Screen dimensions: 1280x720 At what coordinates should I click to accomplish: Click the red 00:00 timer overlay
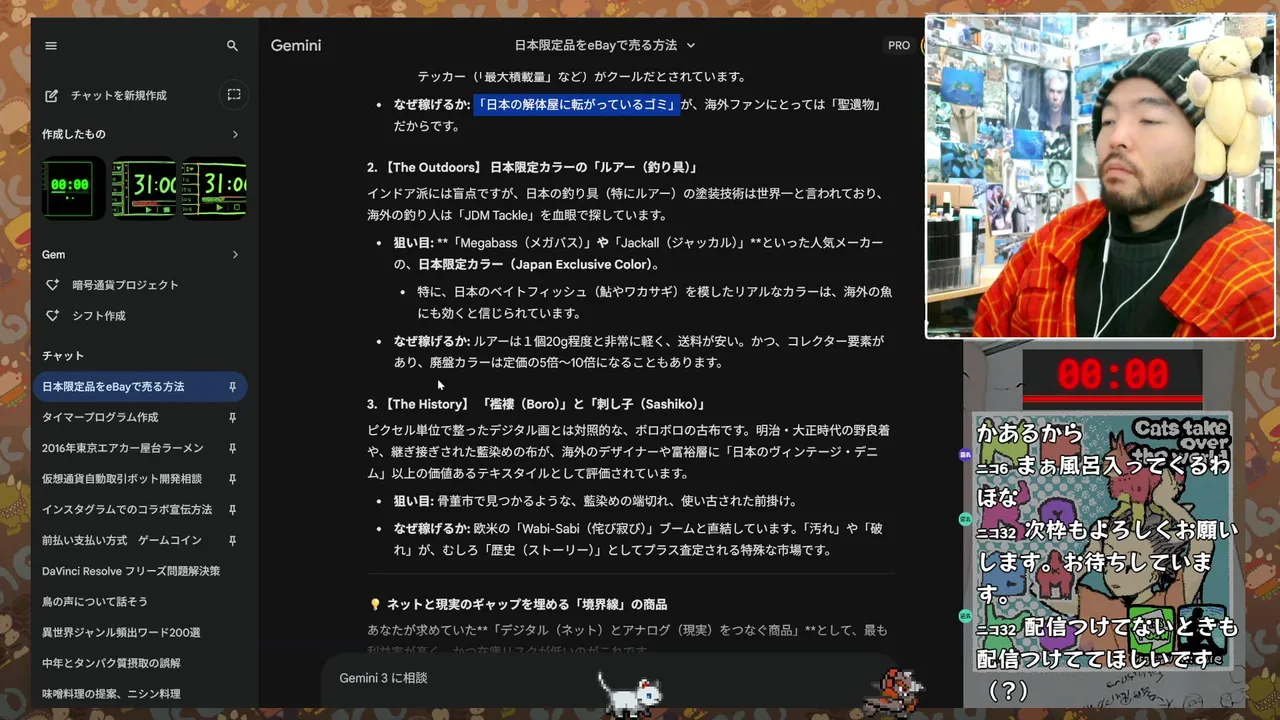click(1112, 375)
